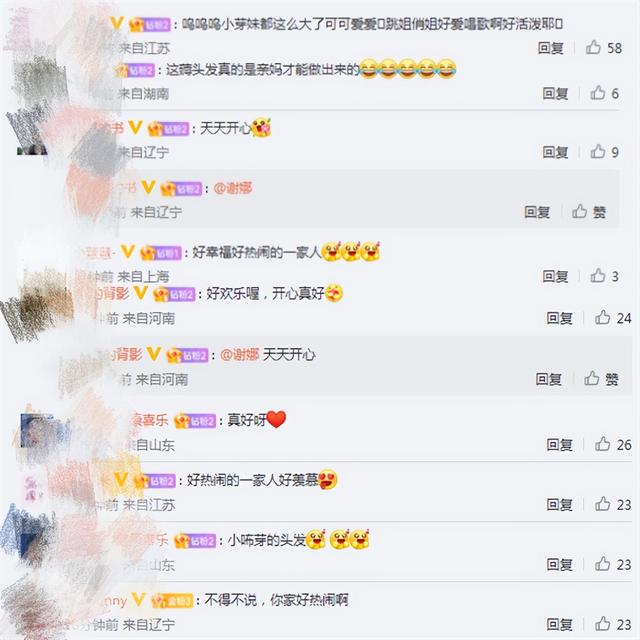
Task: Like the 天天开心 comment with 9 likes
Action: (604, 152)
